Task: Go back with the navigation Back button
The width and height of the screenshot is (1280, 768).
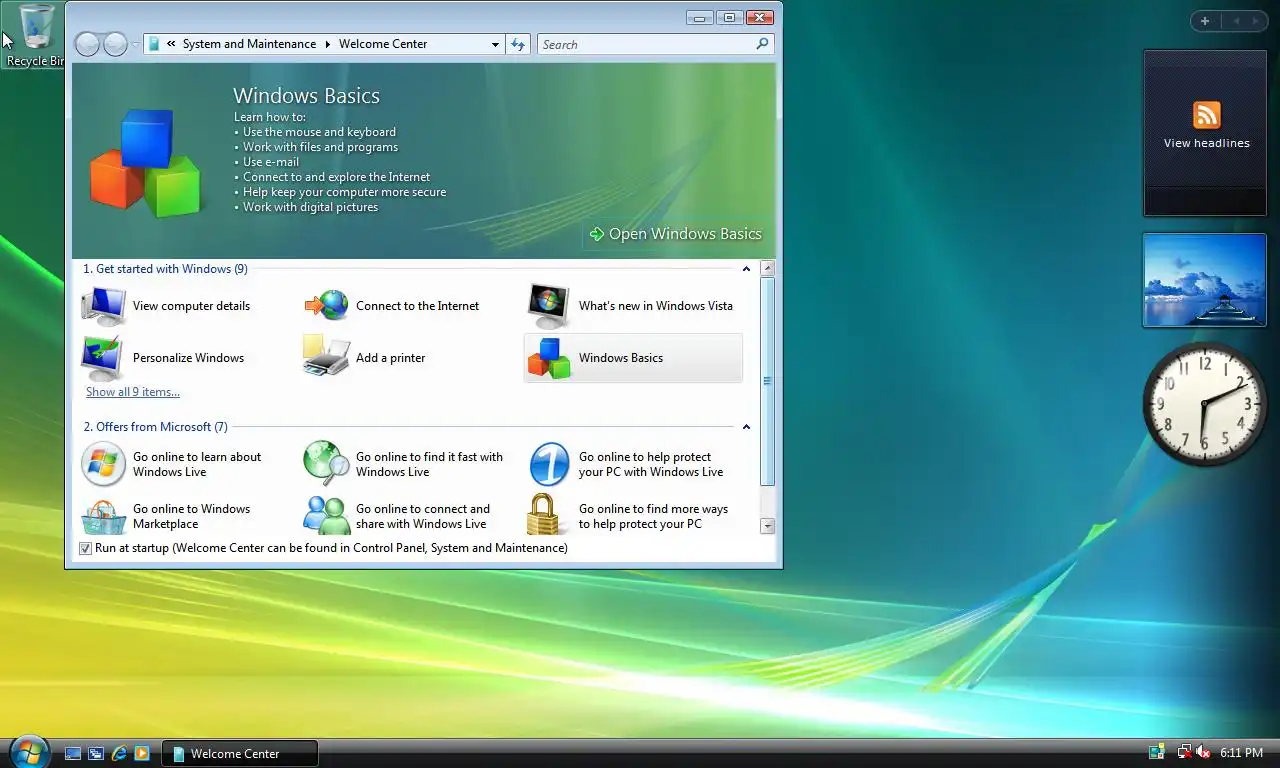Action: pos(88,44)
